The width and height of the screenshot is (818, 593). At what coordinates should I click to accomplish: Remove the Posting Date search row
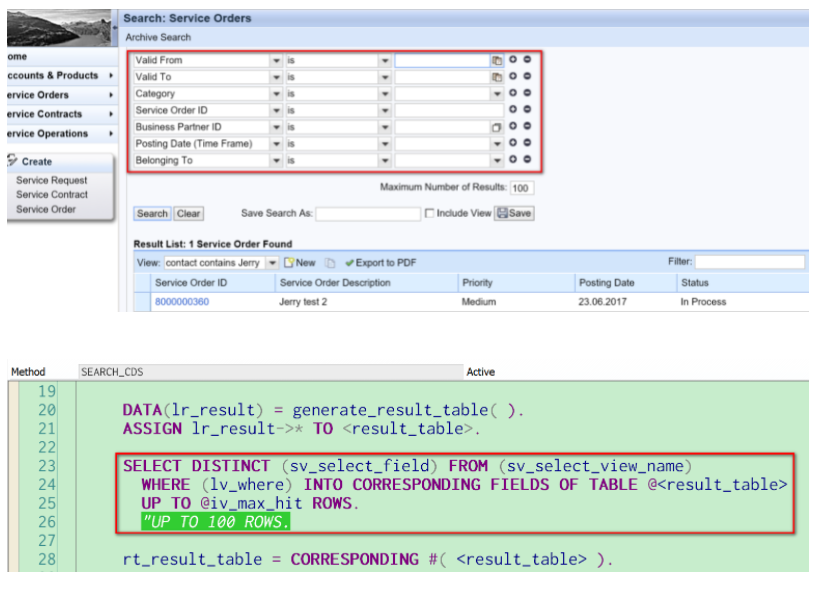click(x=527, y=143)
